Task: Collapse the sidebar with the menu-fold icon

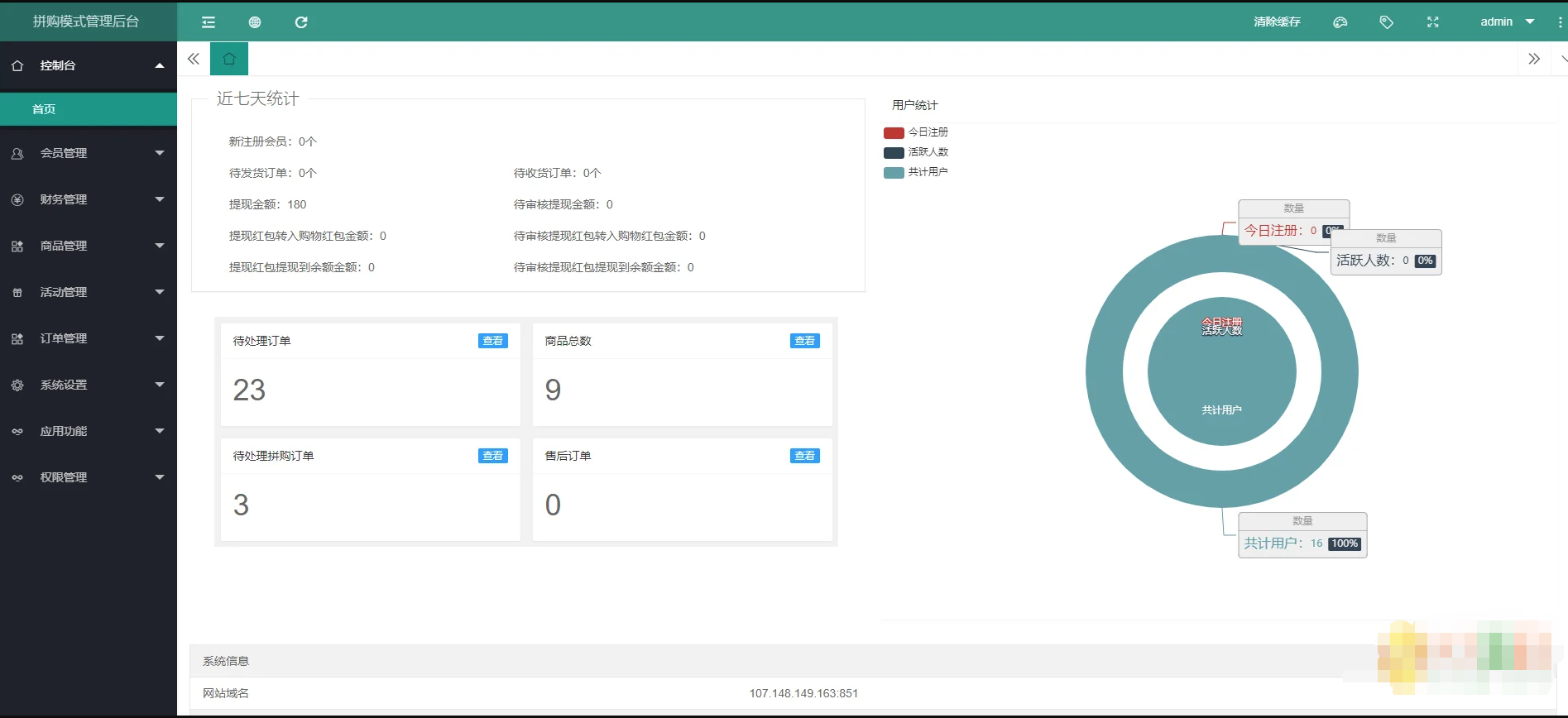Action: coord(209,22)
